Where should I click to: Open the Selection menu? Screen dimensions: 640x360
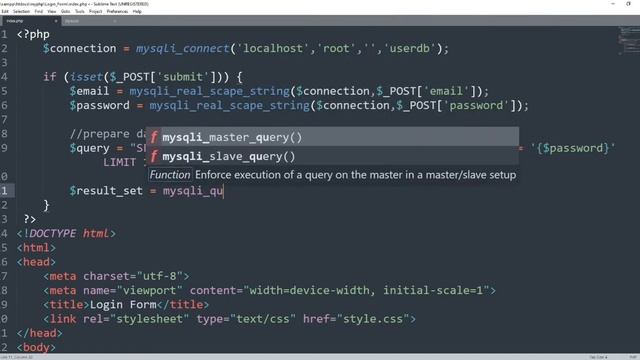click(21, 11)
